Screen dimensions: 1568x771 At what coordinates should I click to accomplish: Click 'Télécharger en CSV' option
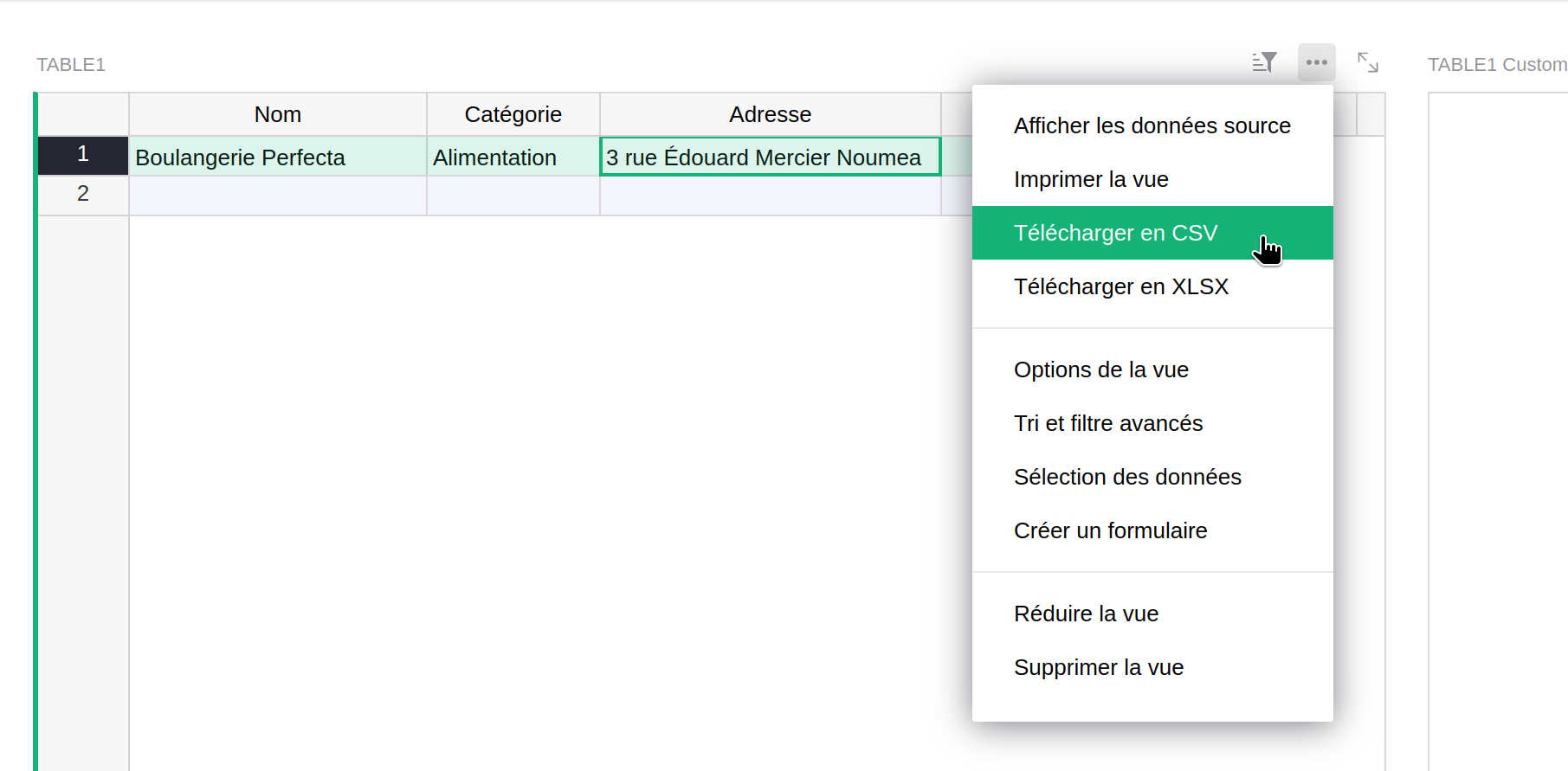pyautogui.click(x=1115, y=233)
